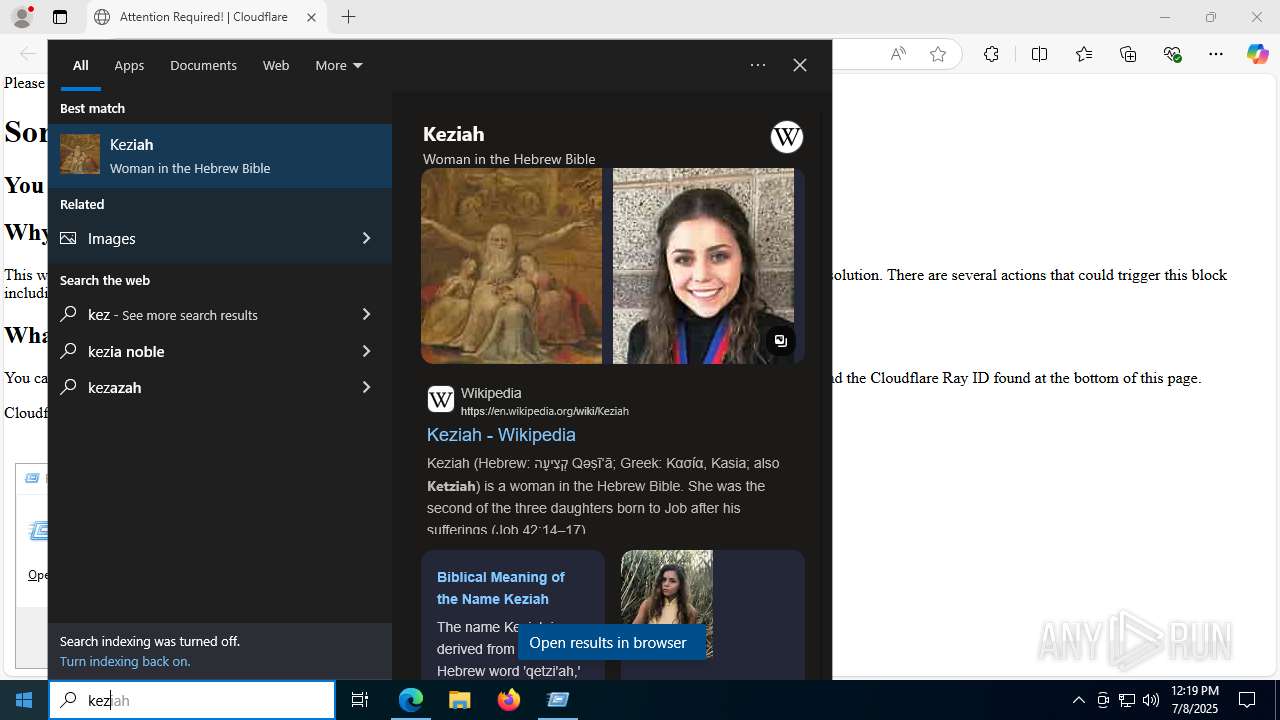The height and width of the screenshot is (720, 1280).
Task: Open the action center notifications icon
Action: click(x=1247, y=700)
